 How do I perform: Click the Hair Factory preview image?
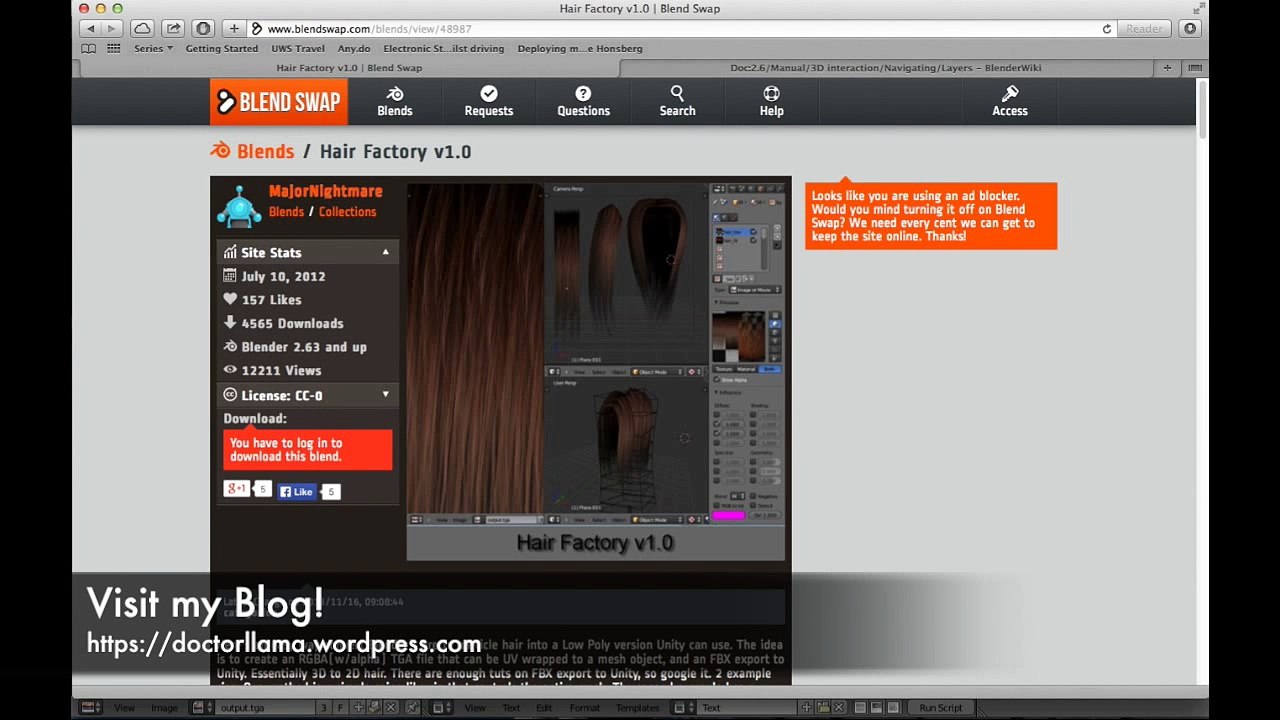596,371
